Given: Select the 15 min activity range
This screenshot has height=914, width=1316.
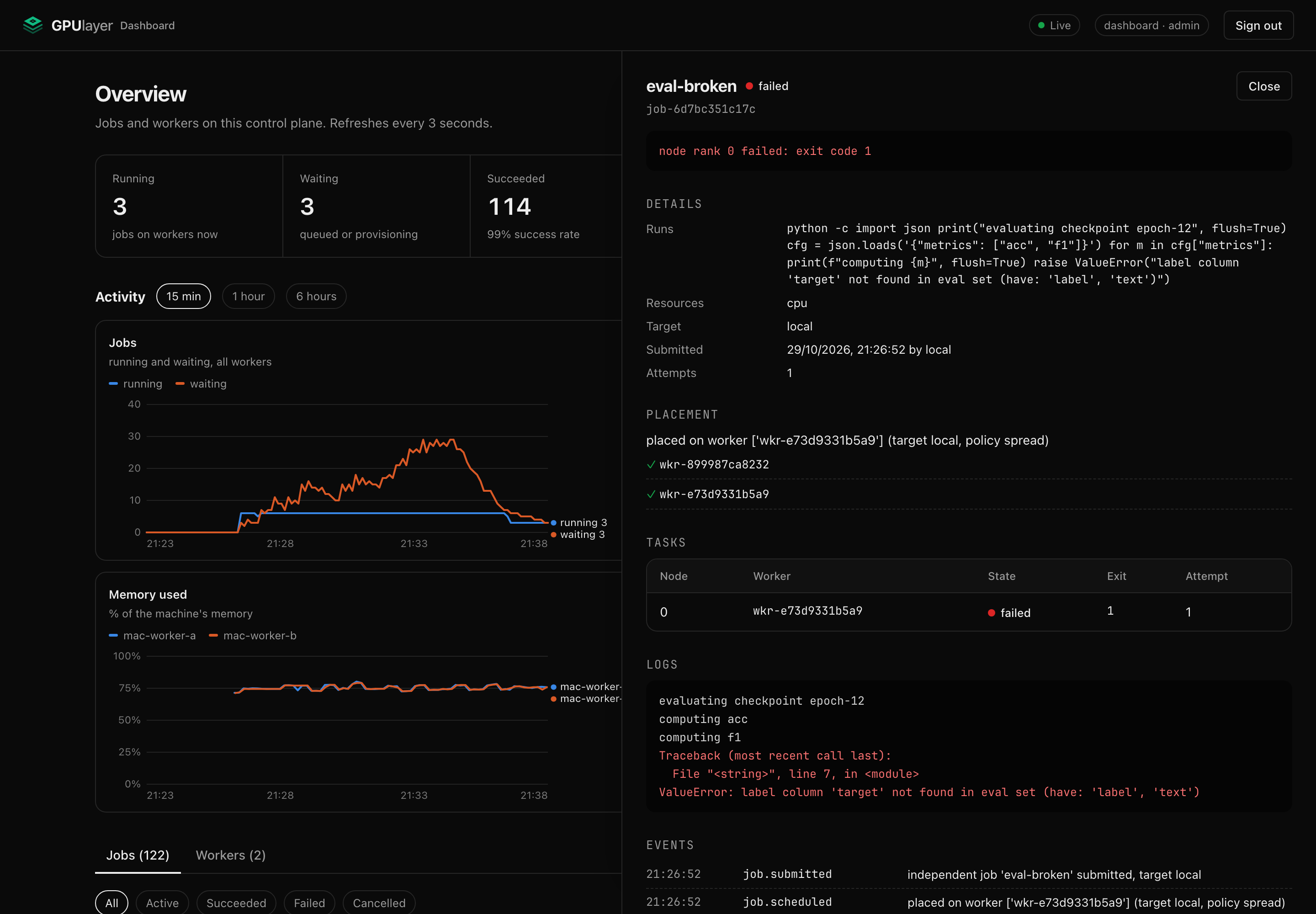Looking at the screenshot, I should tap(183, 296).
